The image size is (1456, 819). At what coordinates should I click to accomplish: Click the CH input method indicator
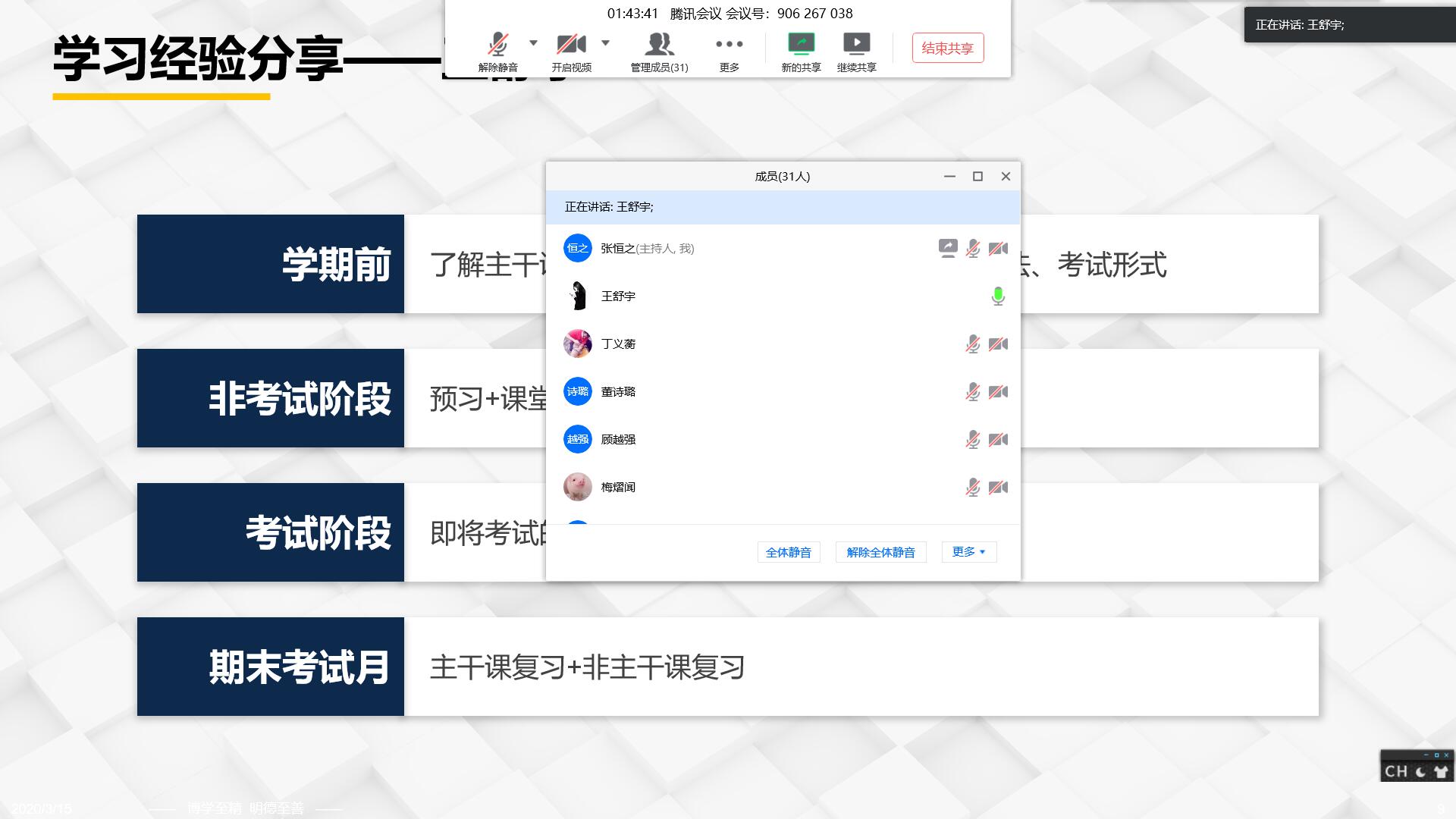coord(1395,771)
